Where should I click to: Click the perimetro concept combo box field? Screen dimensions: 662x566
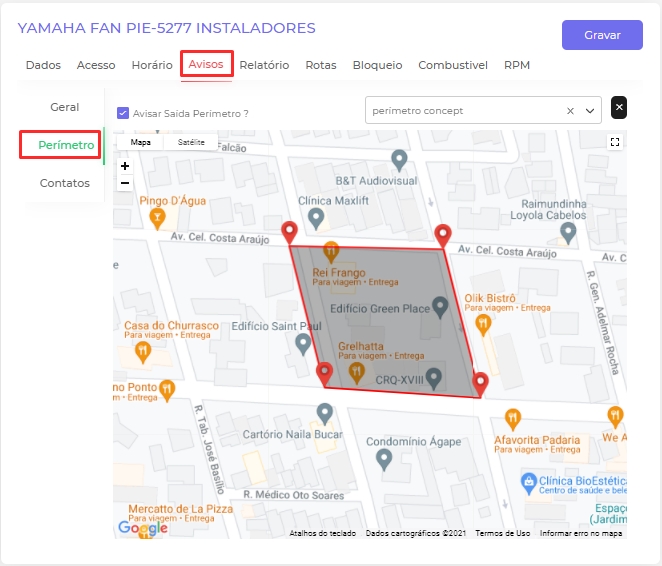[483, 111]
